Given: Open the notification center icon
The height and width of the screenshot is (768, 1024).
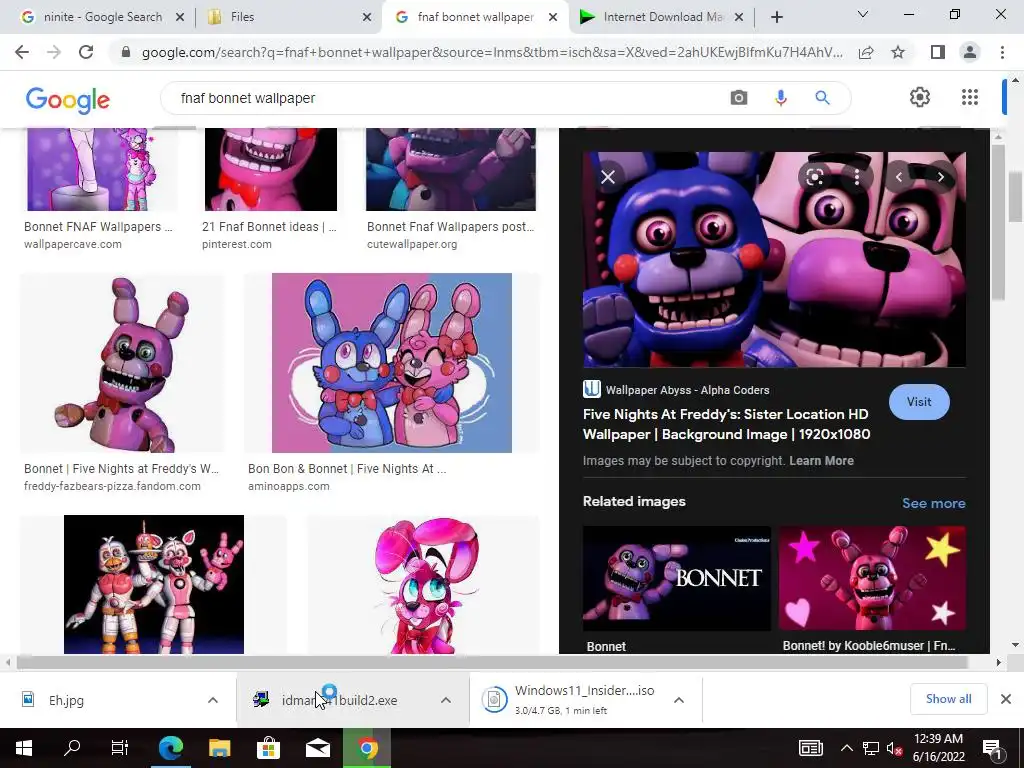Looking at the screenshot, I should (x=992, y=750).
